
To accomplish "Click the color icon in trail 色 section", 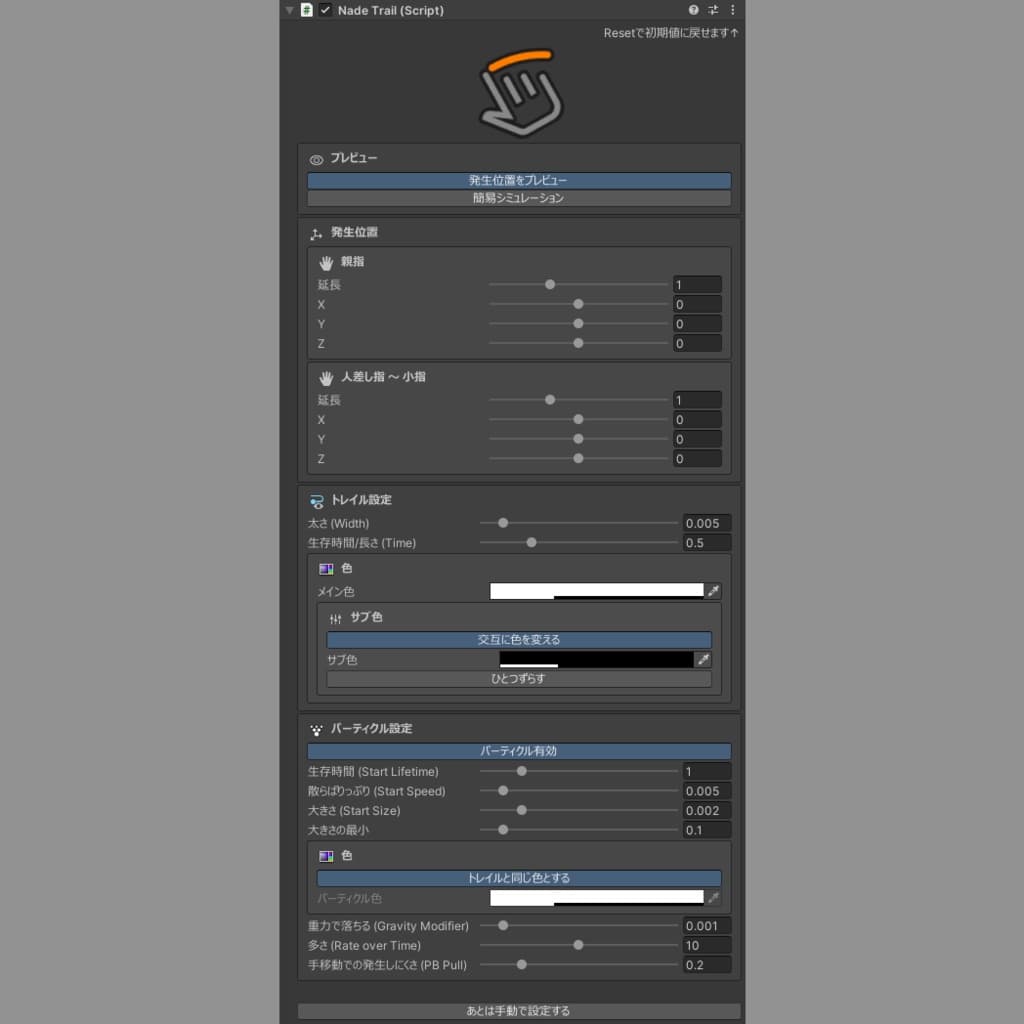I will coord(326,569).
